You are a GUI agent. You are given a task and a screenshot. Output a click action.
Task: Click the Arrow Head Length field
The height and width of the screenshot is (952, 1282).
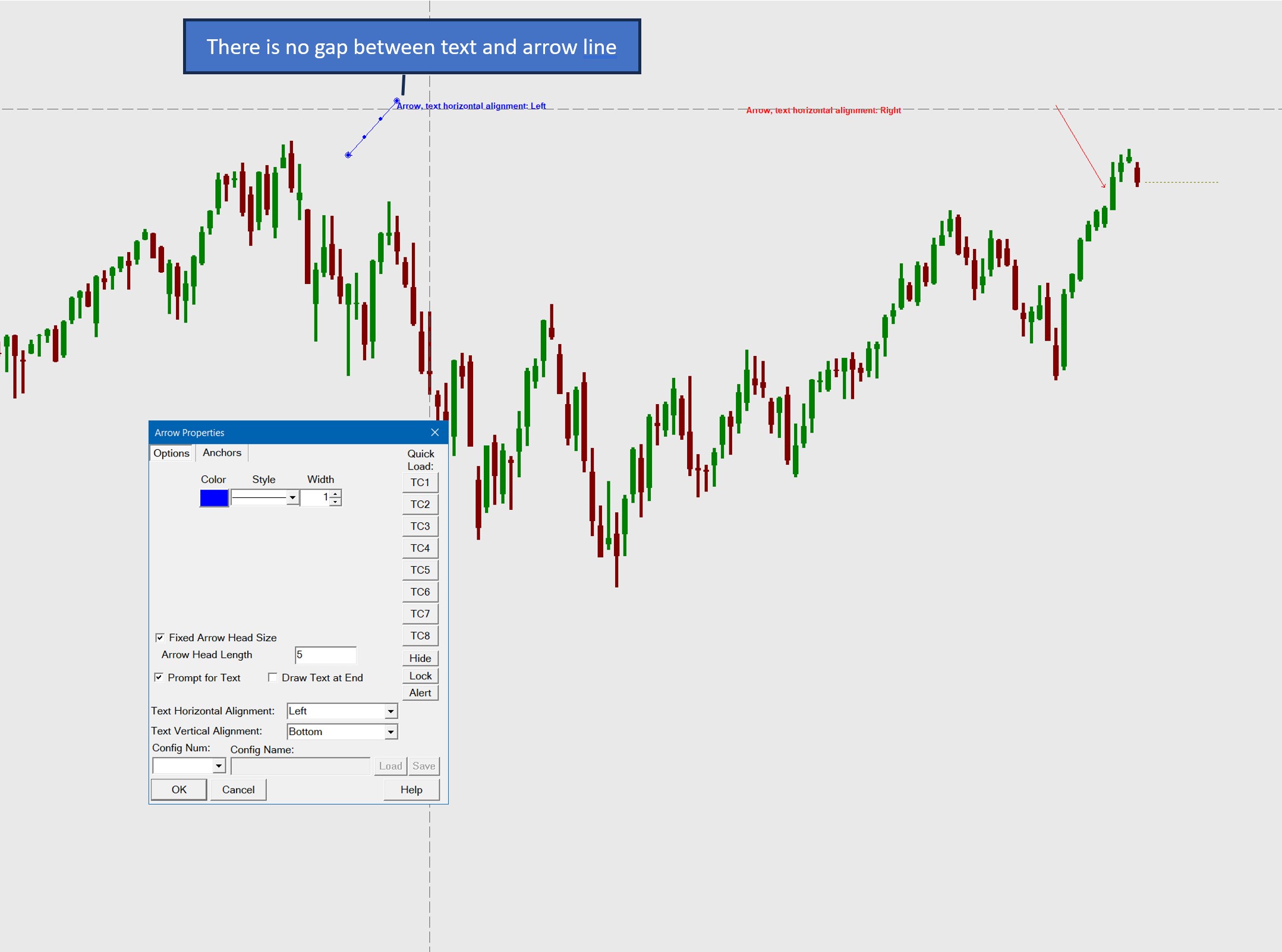point(325,655)
